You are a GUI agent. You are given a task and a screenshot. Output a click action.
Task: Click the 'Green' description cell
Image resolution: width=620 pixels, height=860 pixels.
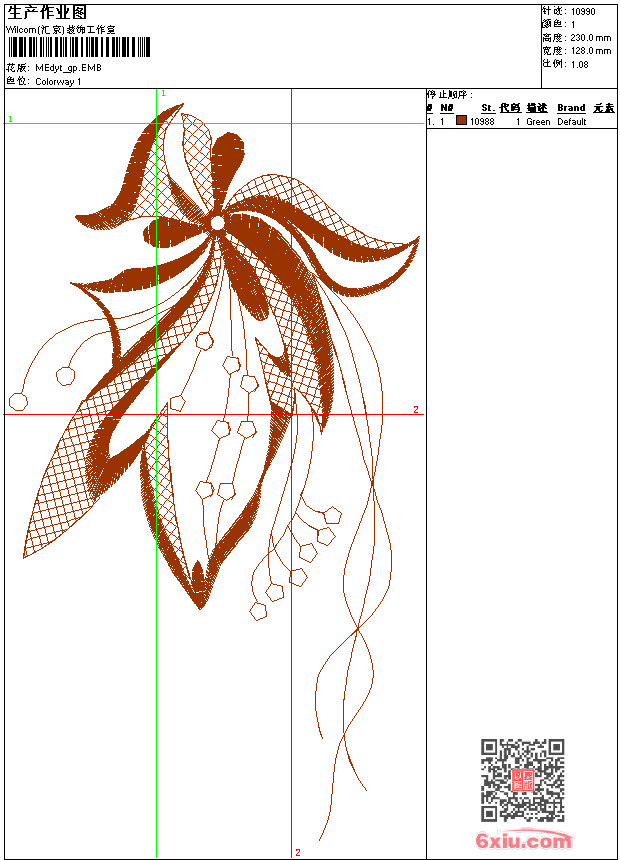coord(538,122)
